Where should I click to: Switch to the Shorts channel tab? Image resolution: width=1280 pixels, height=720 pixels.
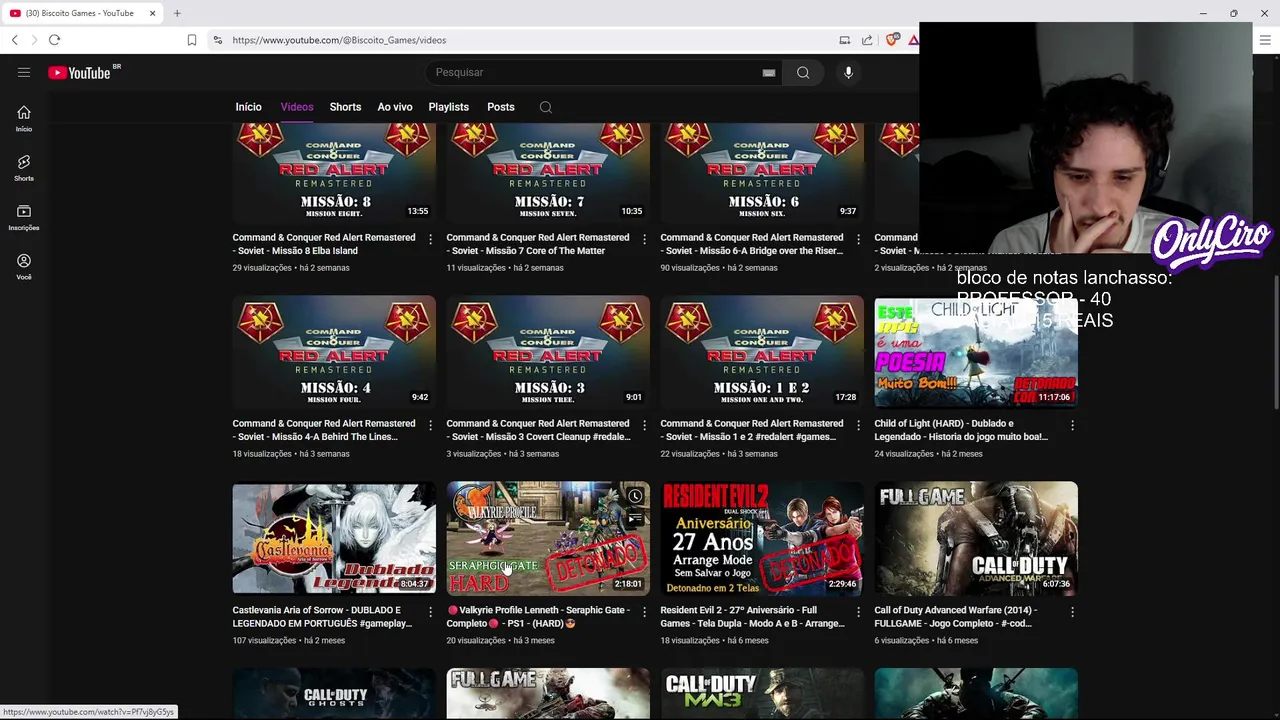tap(345, 107)
